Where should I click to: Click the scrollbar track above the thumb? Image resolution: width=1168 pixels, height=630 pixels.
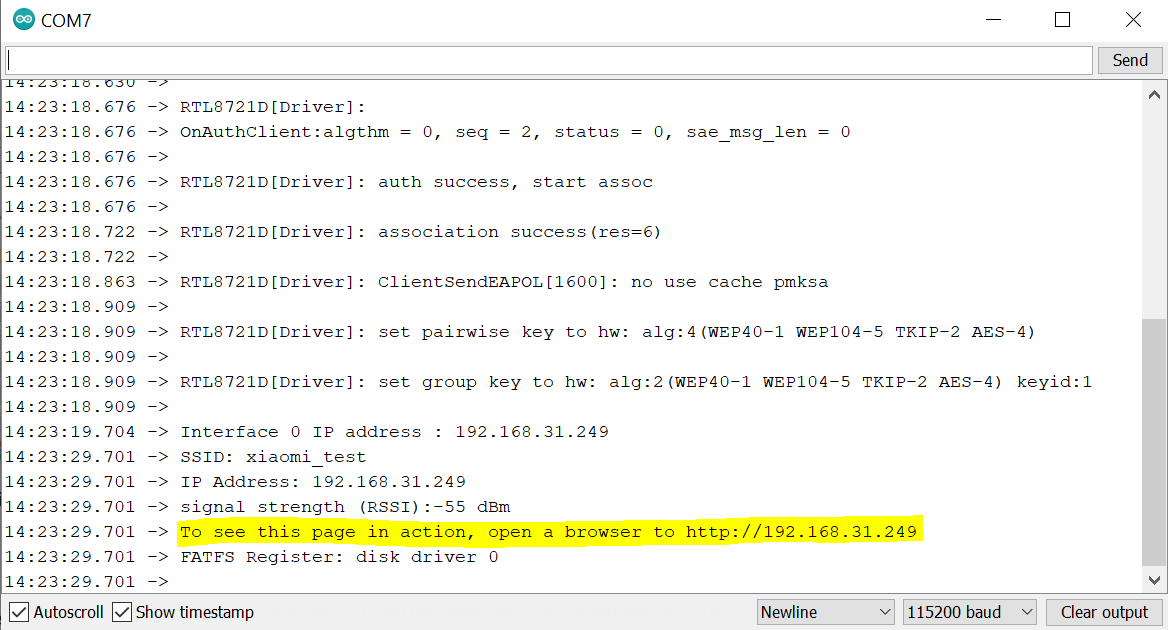[x=1154, y=212]
